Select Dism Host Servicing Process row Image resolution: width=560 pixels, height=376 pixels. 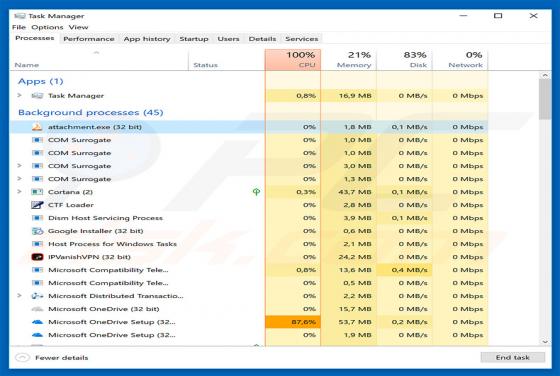[x=249, y=218]
